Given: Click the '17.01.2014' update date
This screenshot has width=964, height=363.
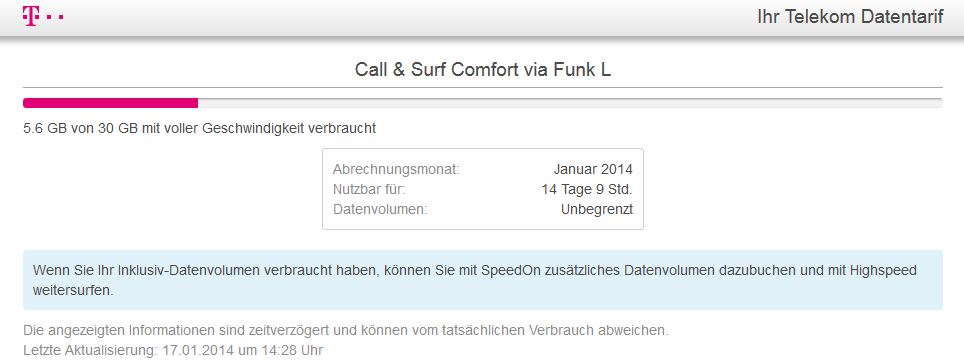Looking at the screenshot, I should pos(197,351).
